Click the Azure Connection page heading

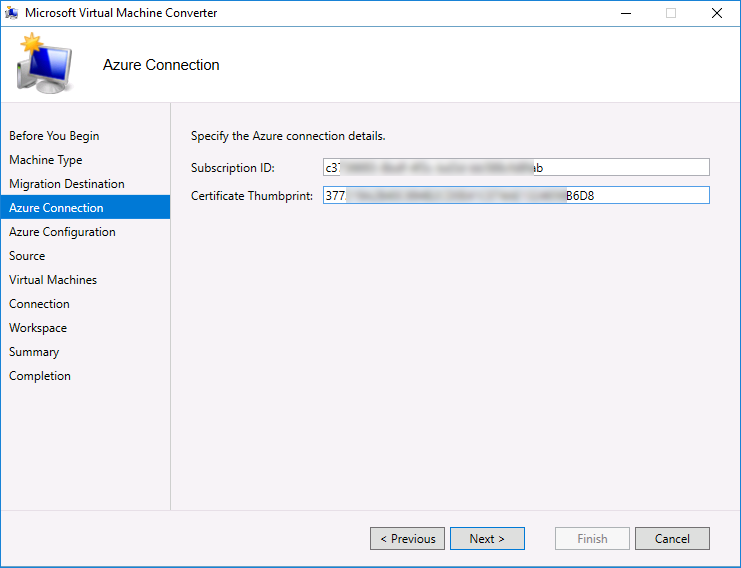[161, 65]
